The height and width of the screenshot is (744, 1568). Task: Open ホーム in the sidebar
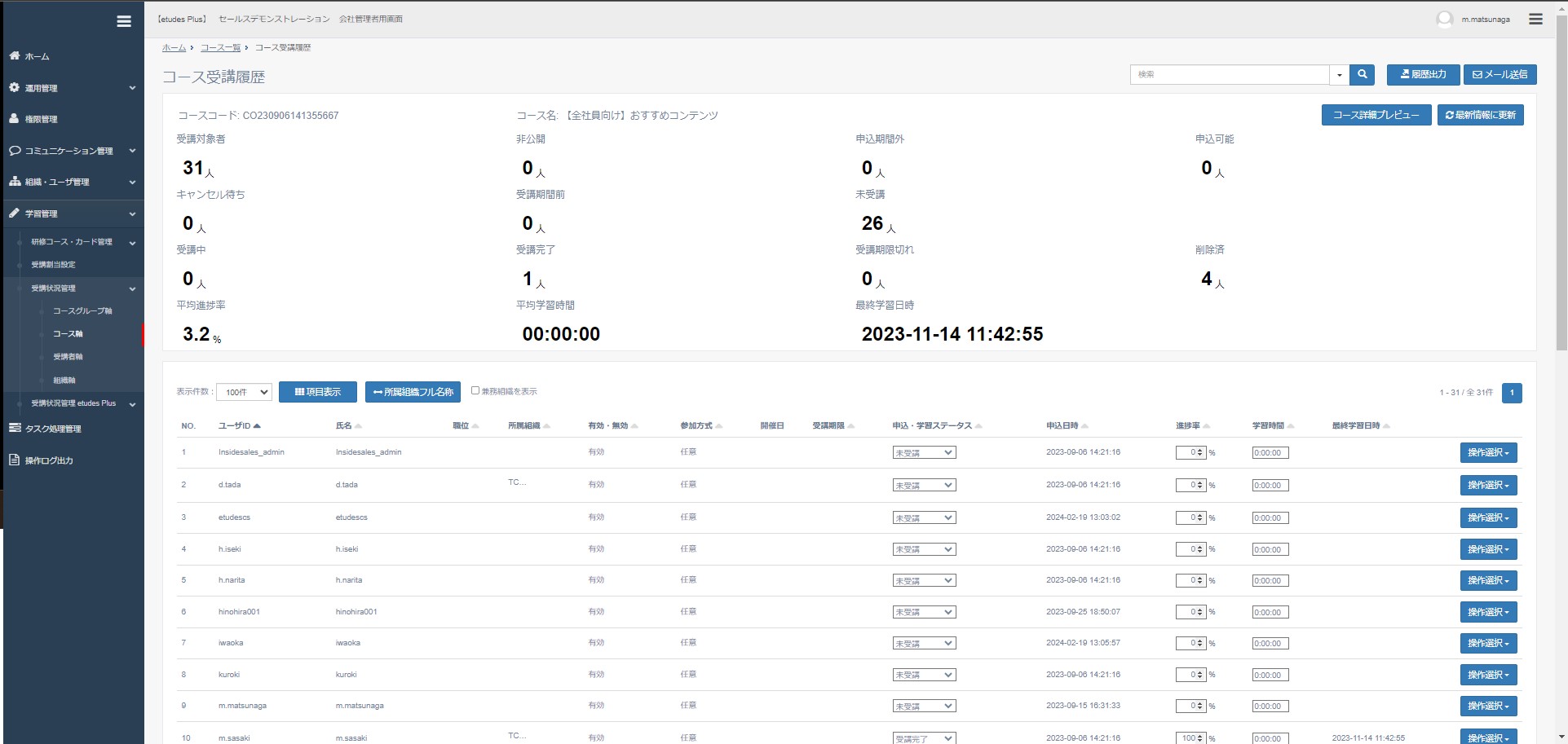point(38,56)
